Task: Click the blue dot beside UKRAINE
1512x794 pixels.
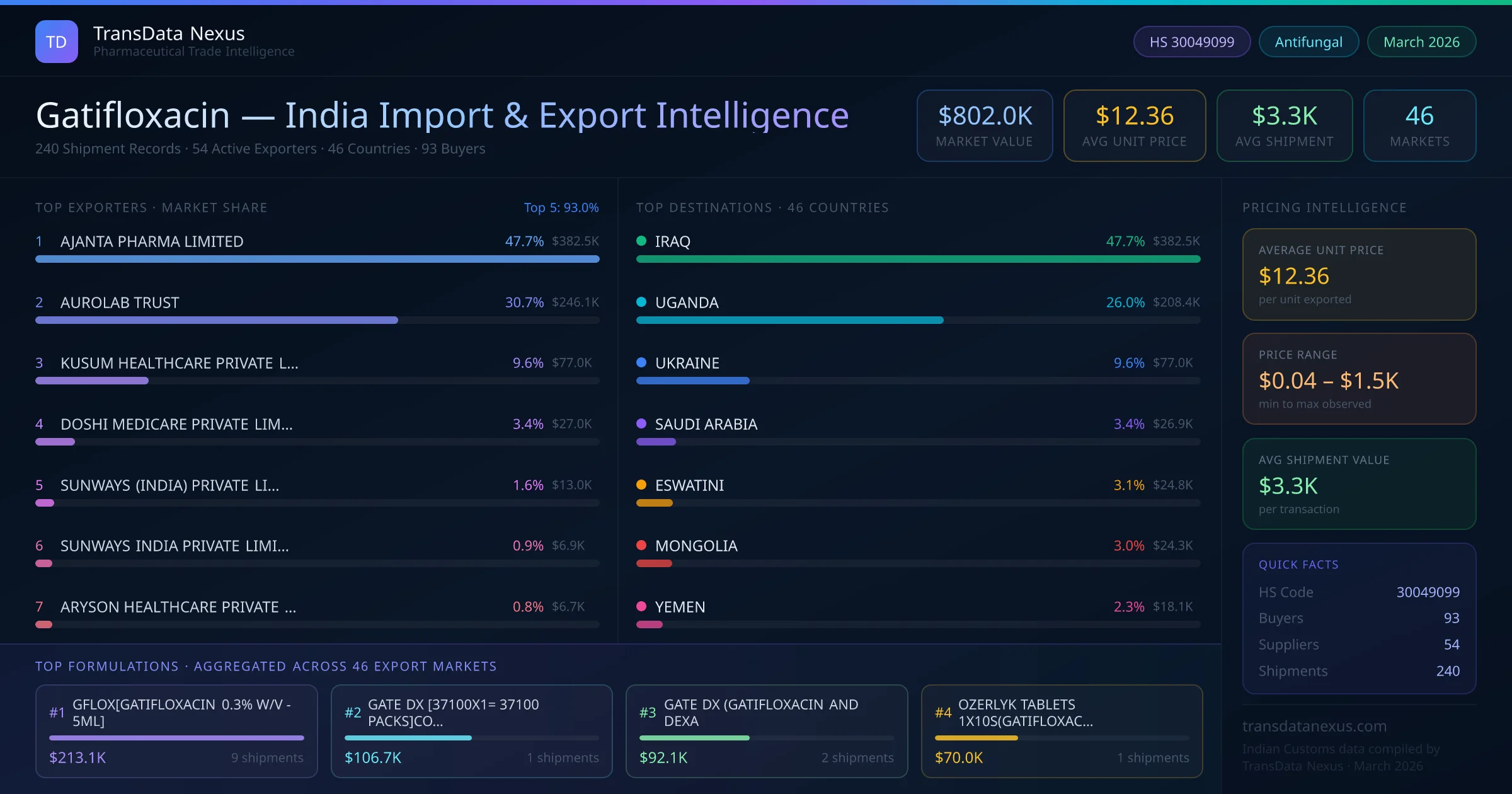Action: click(x=641, y=362)
